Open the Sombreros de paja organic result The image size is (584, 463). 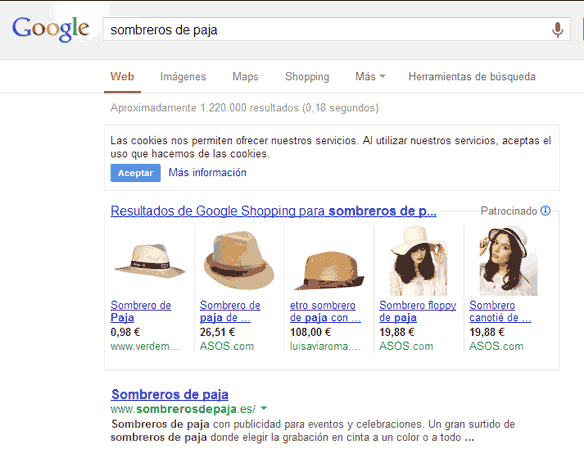pos(170,394)
